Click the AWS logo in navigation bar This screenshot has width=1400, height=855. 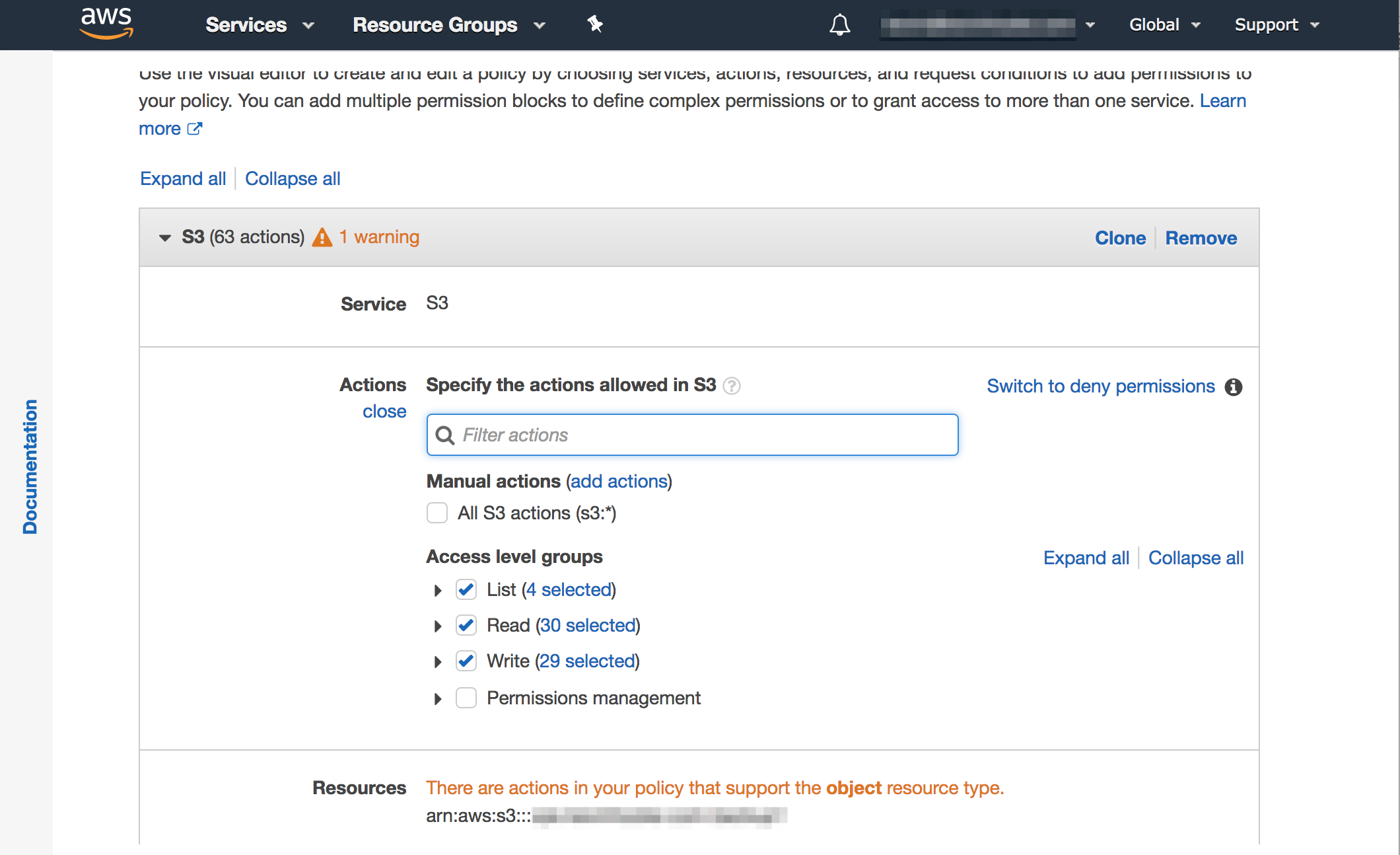104,24
